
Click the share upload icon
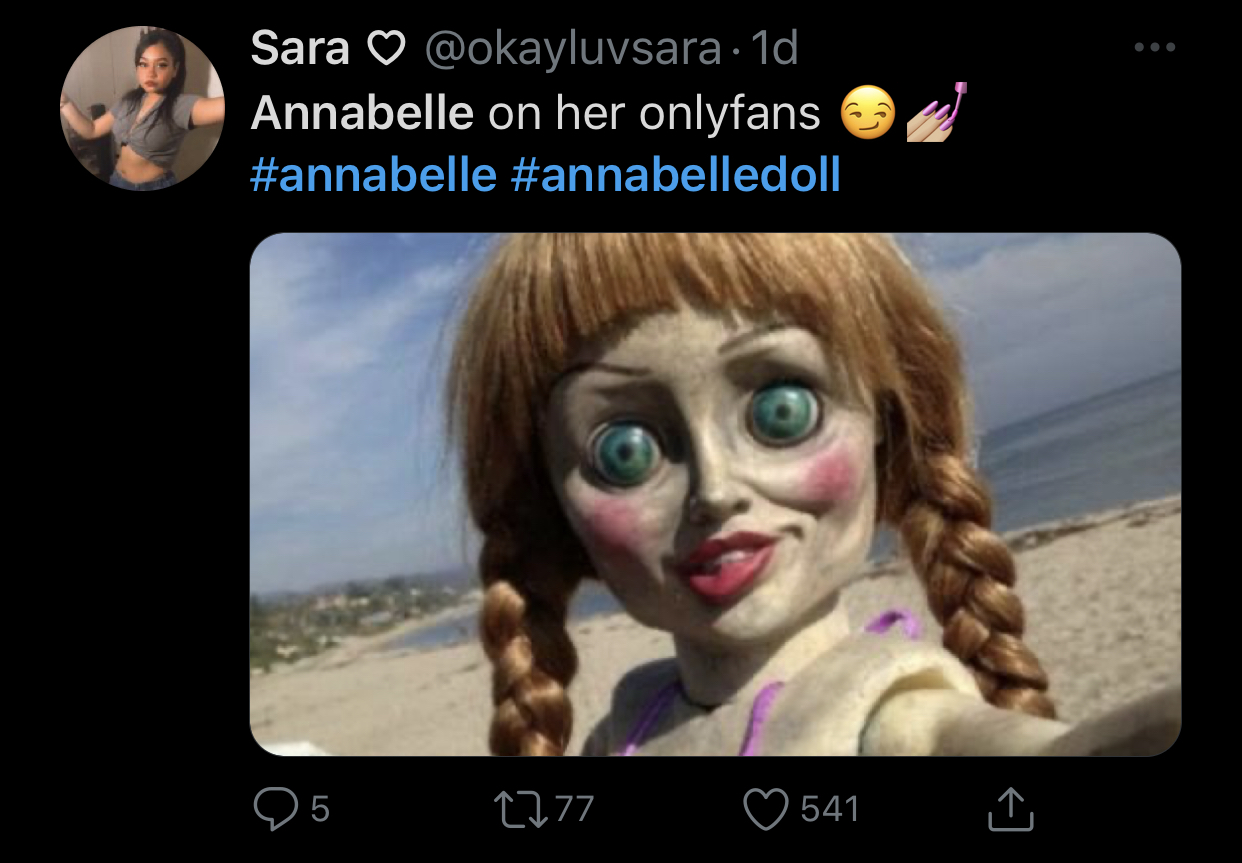pyautogui.click(x=1010, y=808)
